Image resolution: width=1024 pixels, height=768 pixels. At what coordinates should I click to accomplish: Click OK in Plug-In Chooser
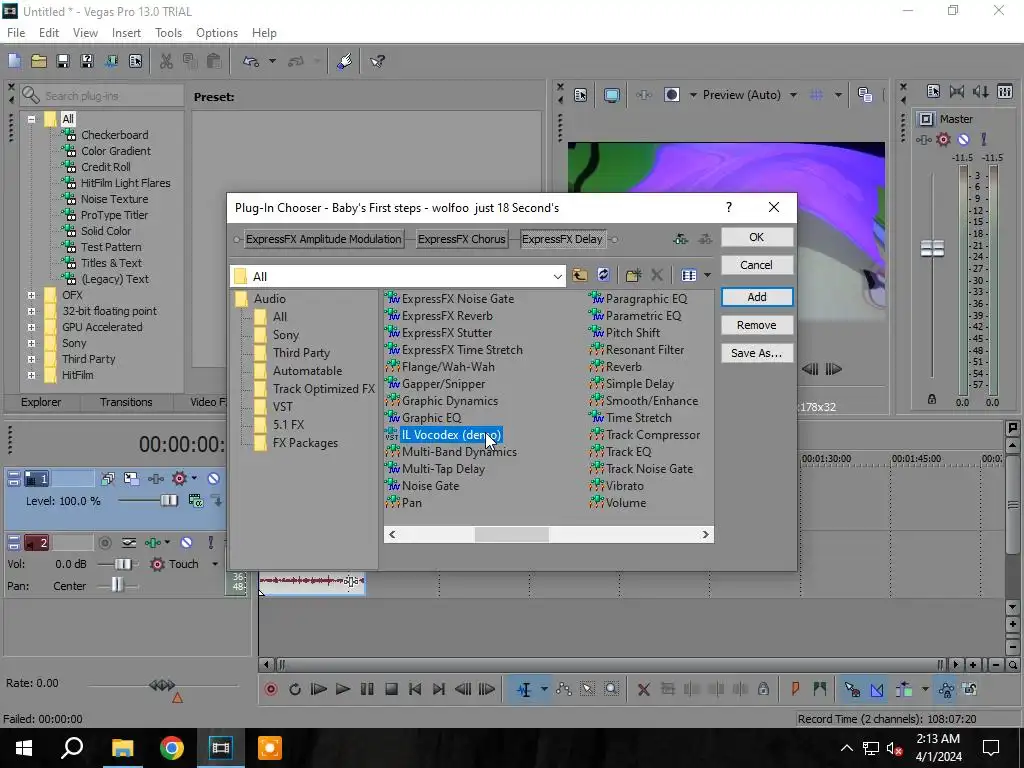pyautogui.click(x=757, y=237)
